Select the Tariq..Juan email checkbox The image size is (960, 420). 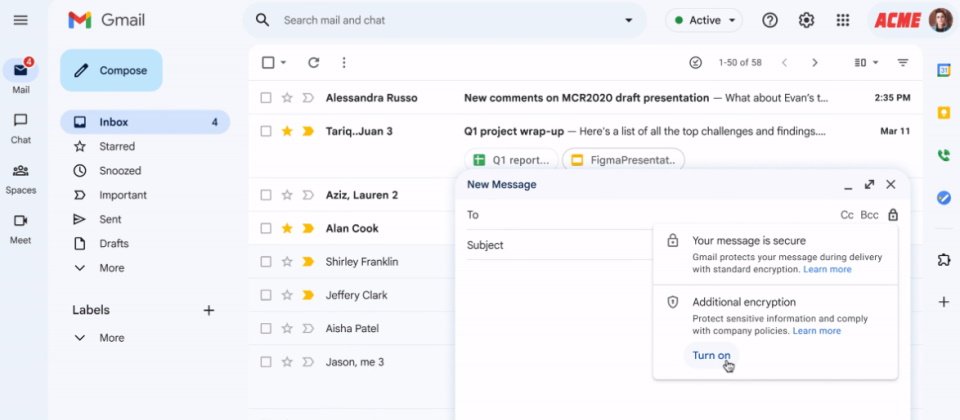coord(266,131)
